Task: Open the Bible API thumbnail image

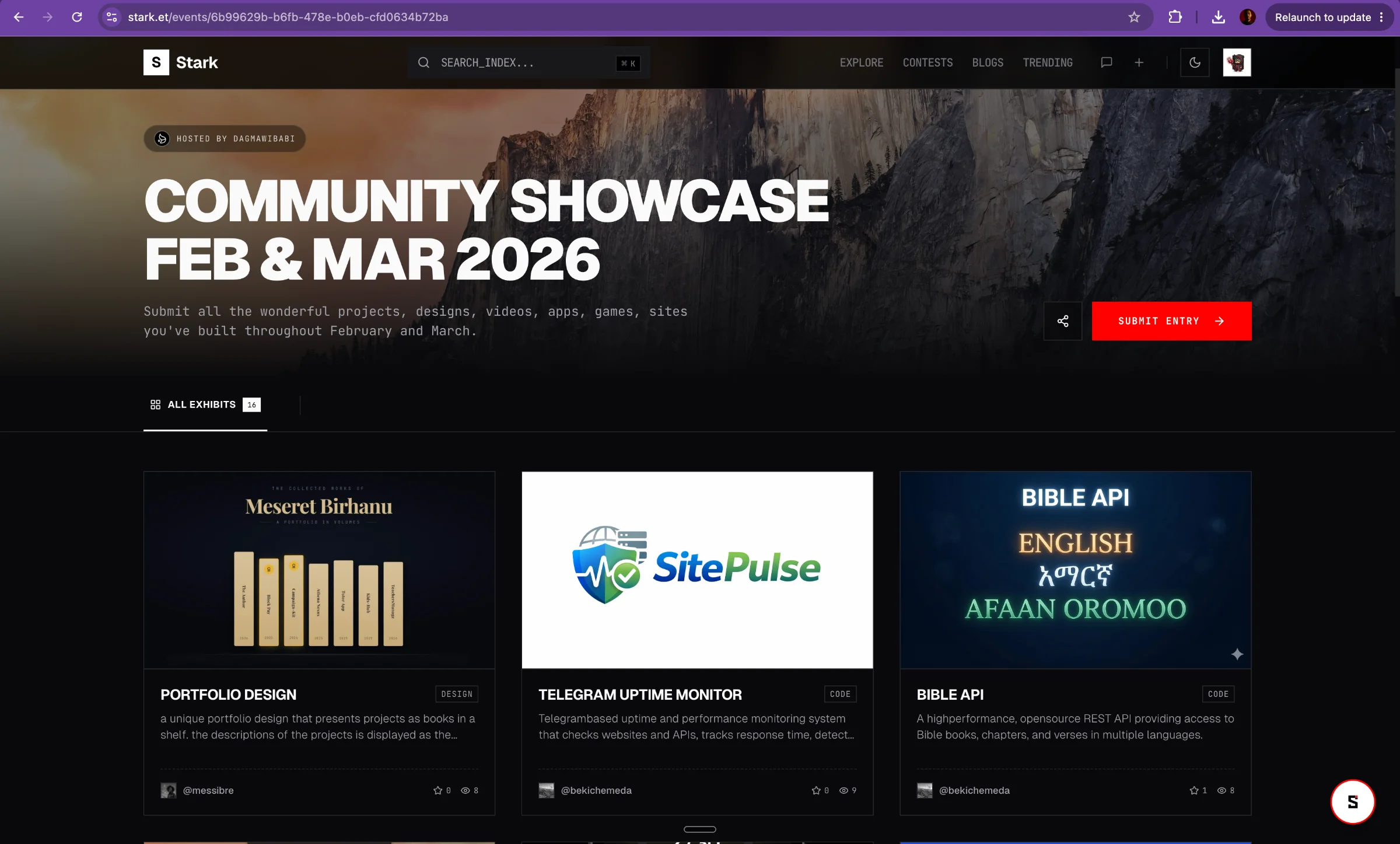Action: 1075,570
